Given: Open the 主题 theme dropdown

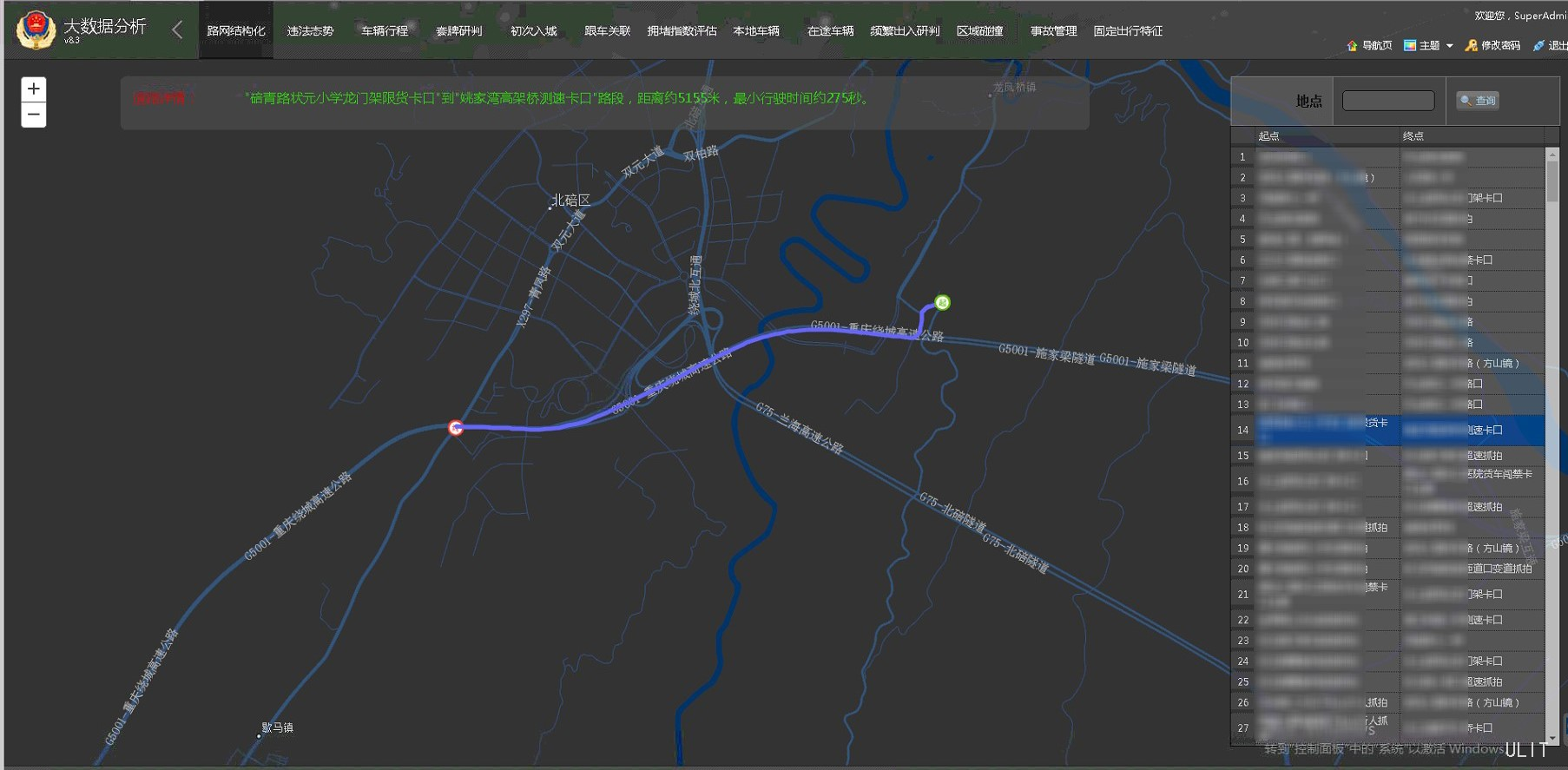Looking at the screenshot, I should pos(1428,45).
